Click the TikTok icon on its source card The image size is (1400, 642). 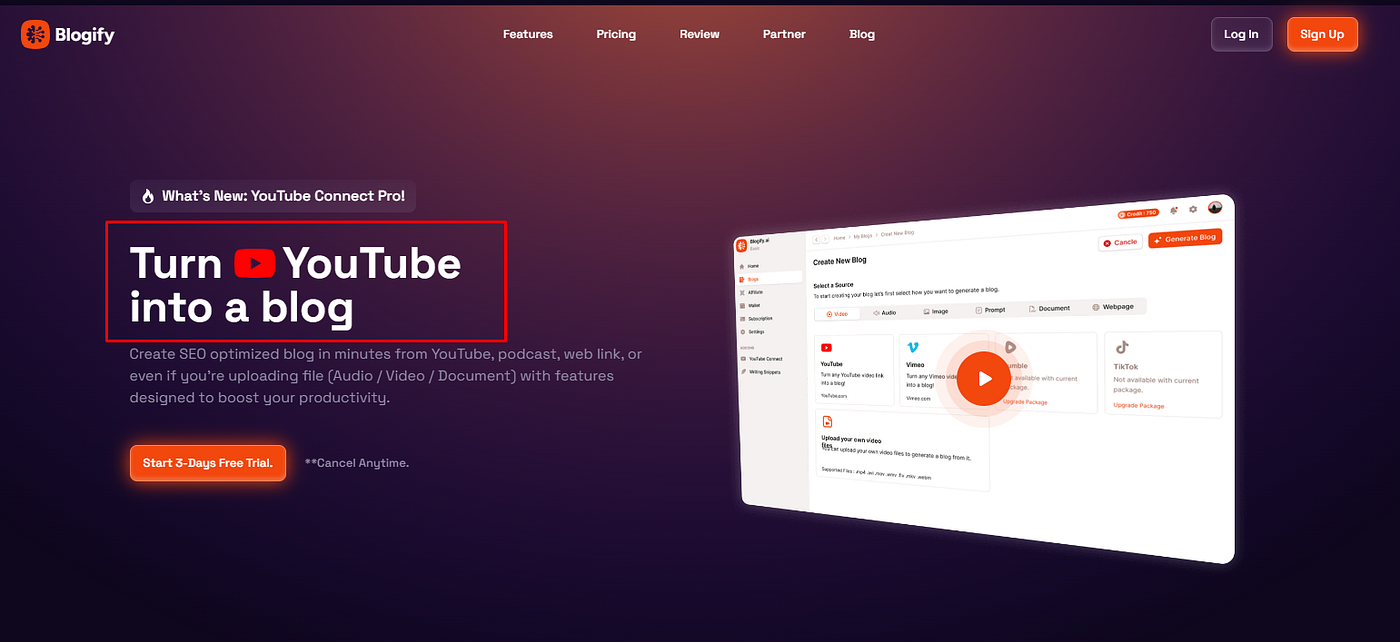pos(1122,349)
